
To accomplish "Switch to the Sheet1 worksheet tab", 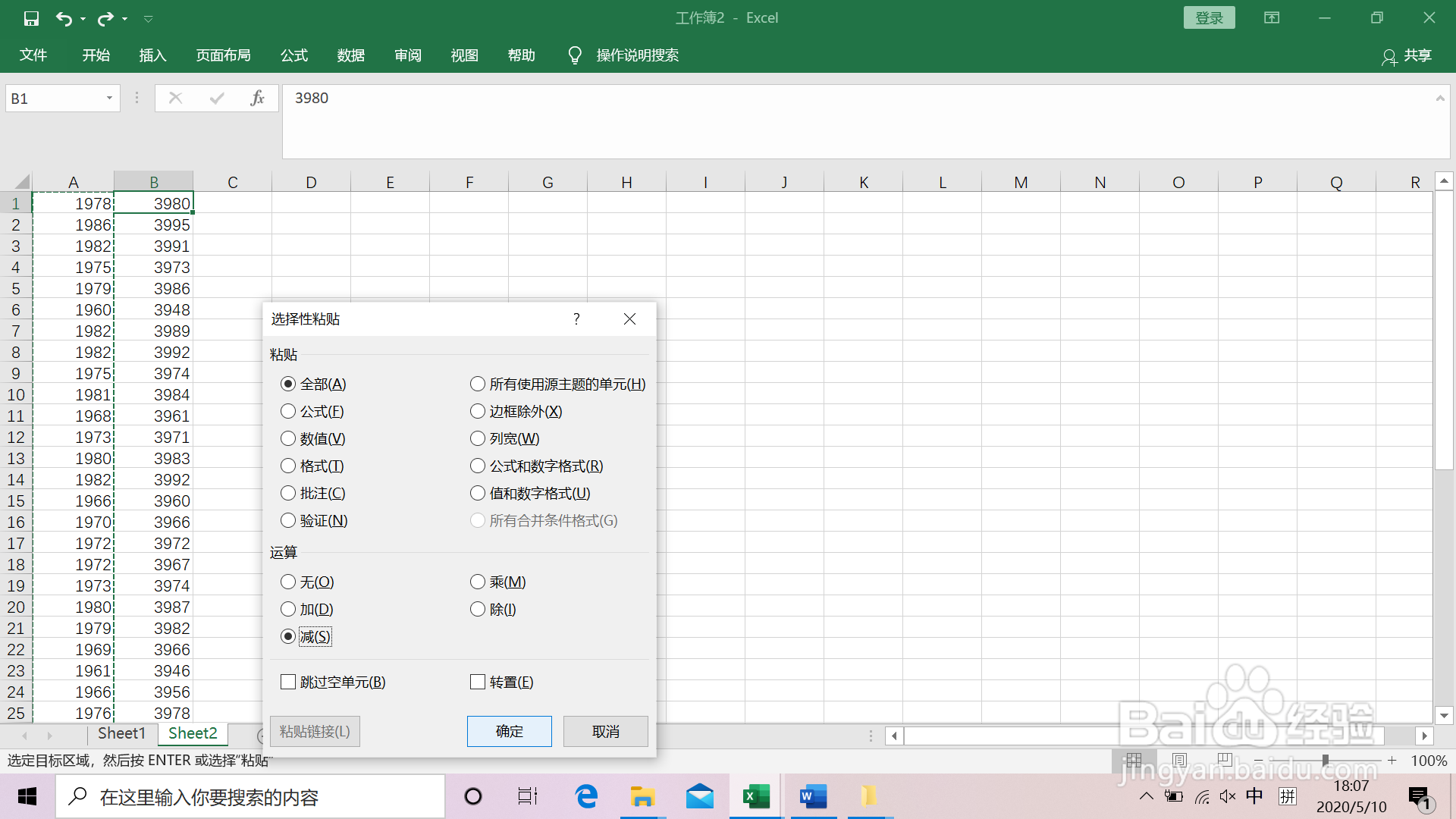I will coord(121,733).
